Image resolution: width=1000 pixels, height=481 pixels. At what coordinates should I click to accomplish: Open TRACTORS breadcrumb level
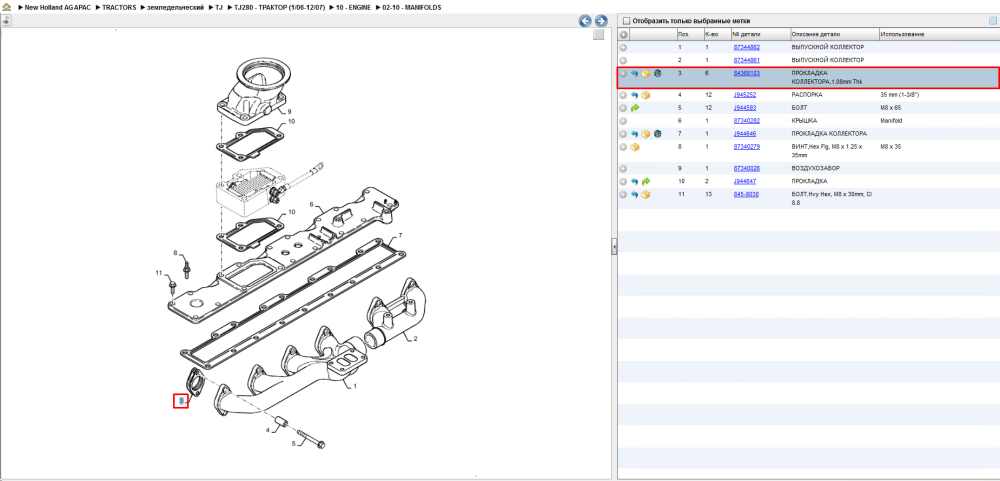pyautogui.click(x=119, y=7)
